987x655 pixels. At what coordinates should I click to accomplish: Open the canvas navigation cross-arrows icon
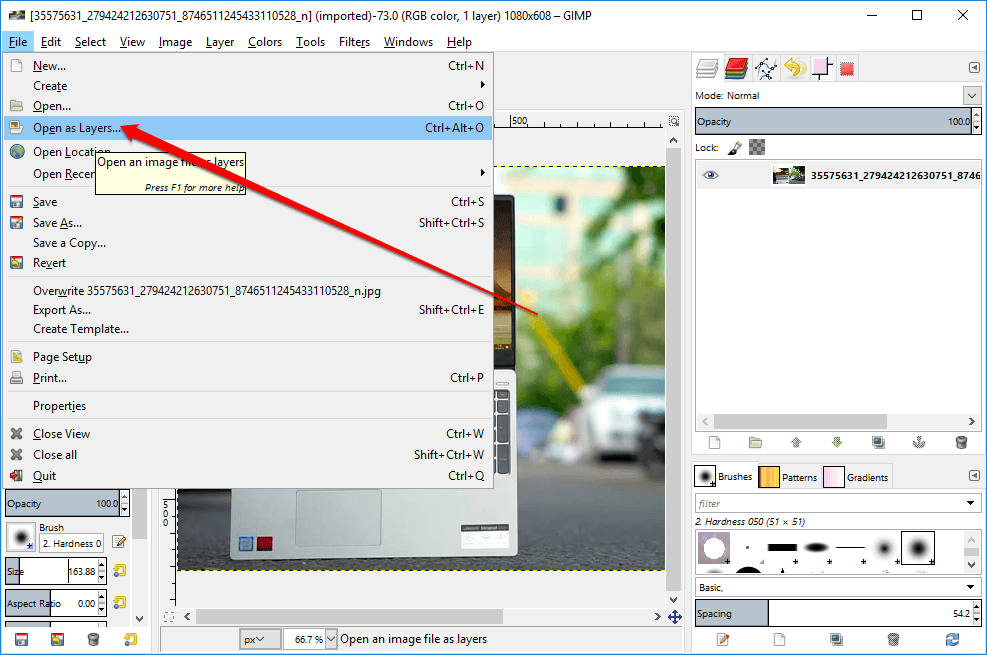[674, 617]
